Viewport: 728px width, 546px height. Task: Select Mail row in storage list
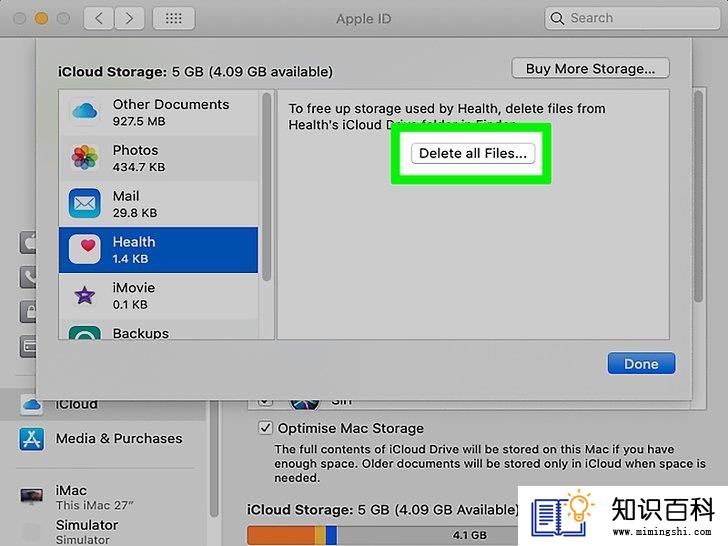(x=158, y=204)
